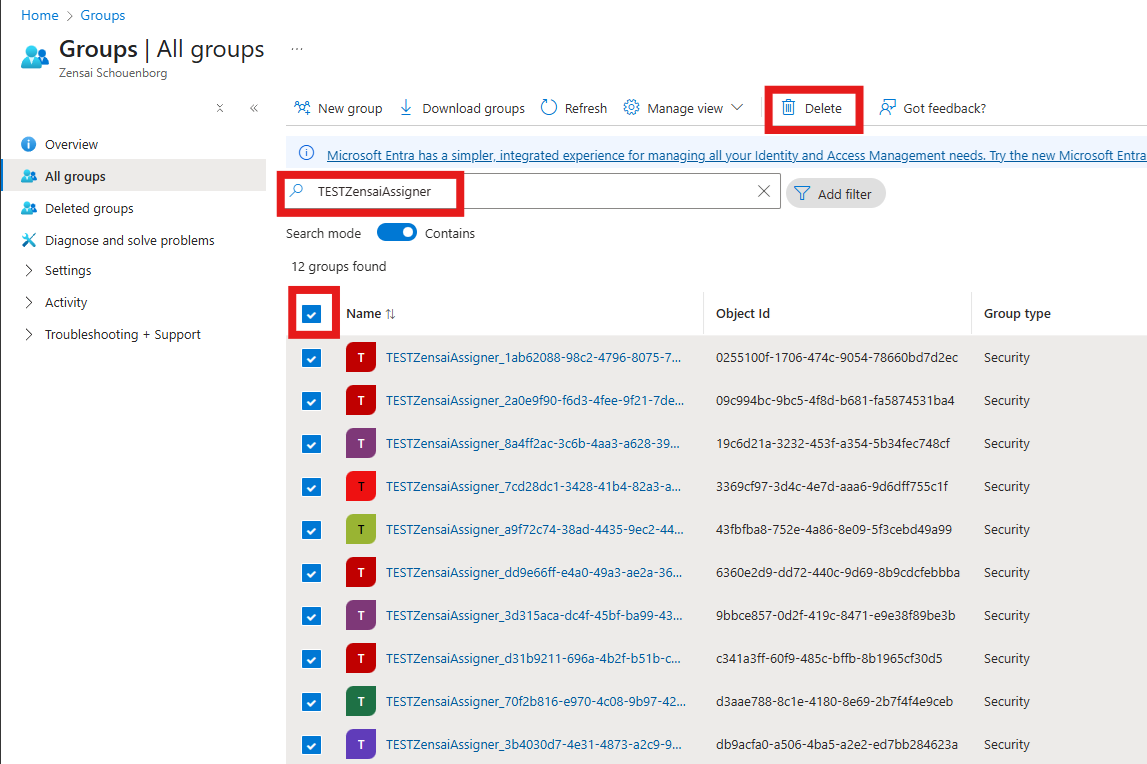Viewport: 1147px width, 764px height.
Task: Click avatar of TESTZensaiAssigner_1ab62088 group
Action: click(361, 357)
